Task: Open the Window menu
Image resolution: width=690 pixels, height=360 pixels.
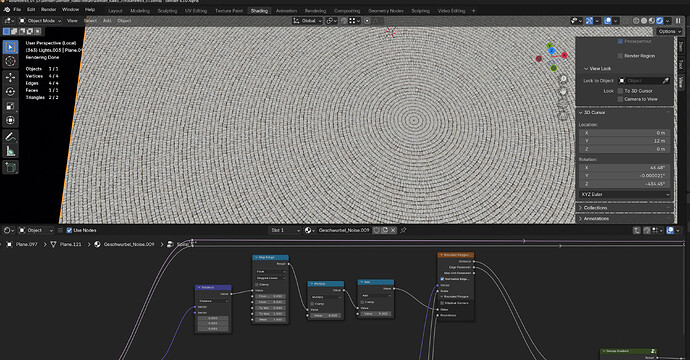Action: 70,9
